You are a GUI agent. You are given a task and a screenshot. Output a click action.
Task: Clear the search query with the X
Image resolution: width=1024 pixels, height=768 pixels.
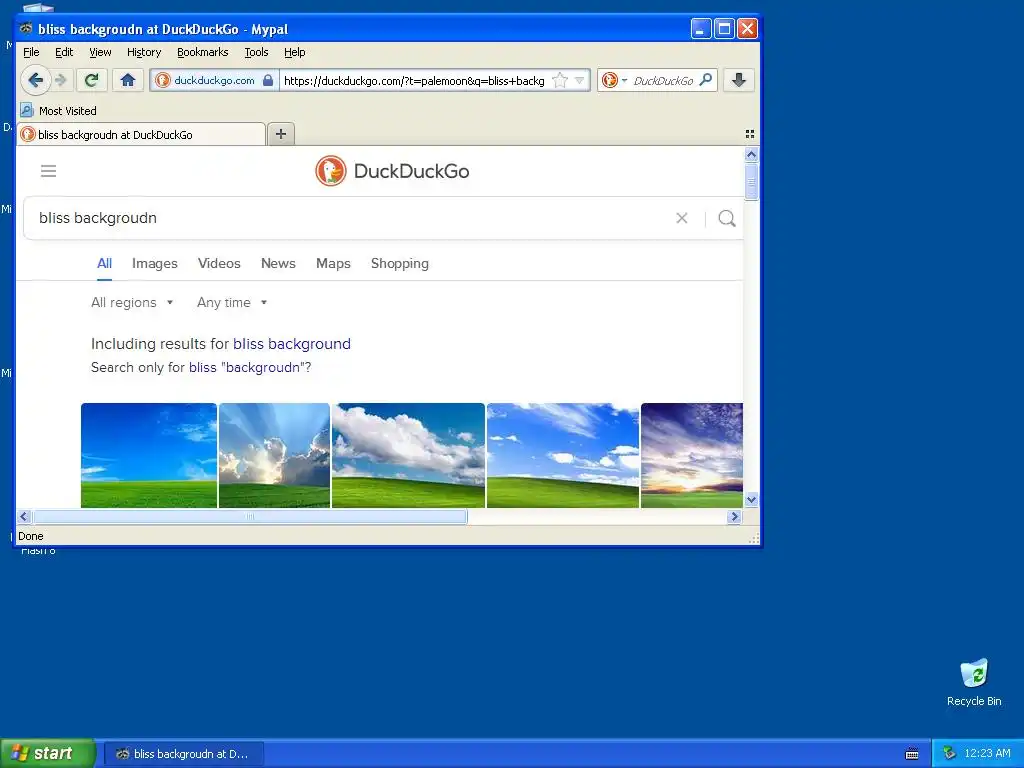coord(682,218)
